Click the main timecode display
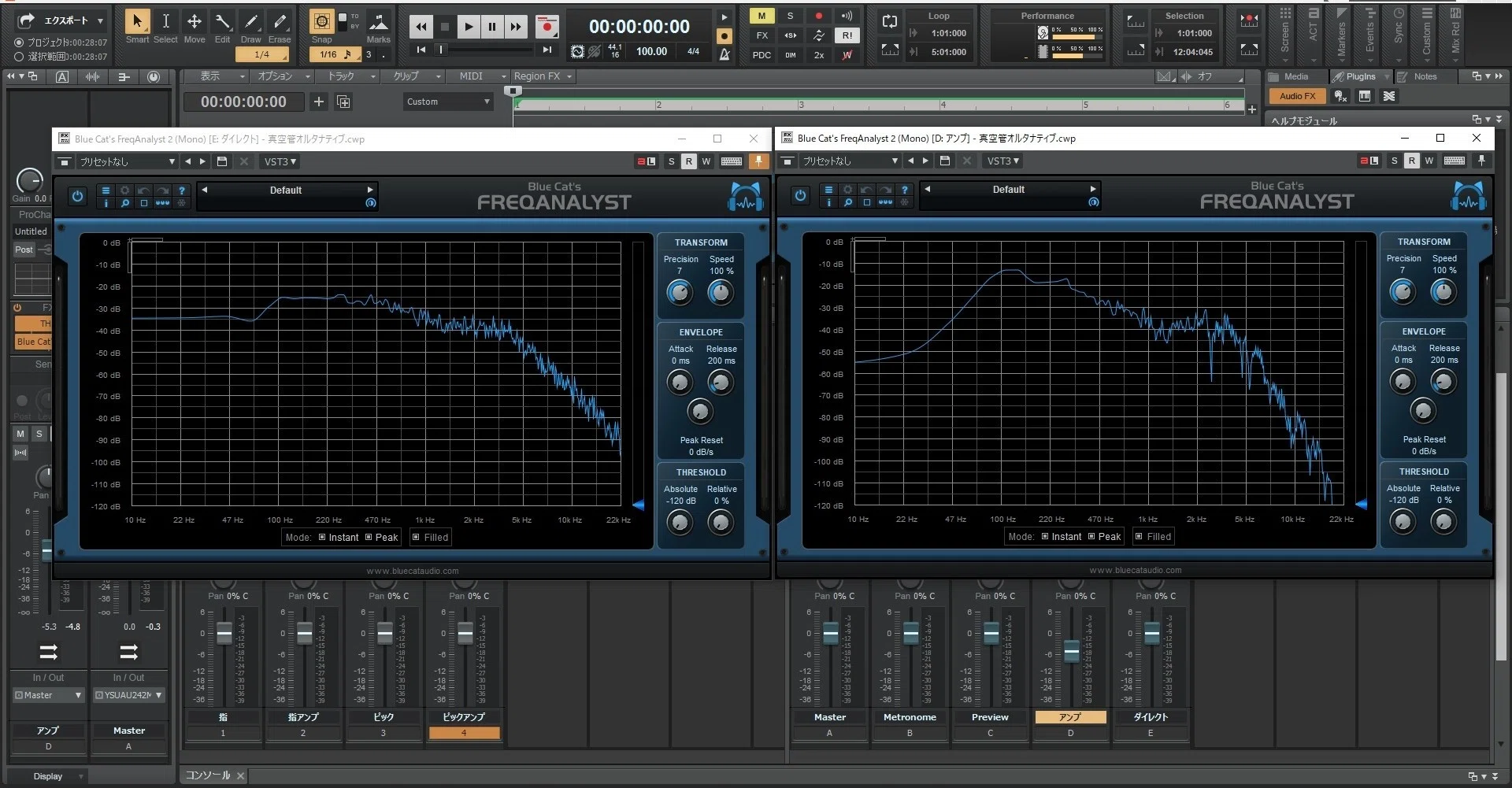This screenshot has width=1512, height=788. (x=639, y=26)
